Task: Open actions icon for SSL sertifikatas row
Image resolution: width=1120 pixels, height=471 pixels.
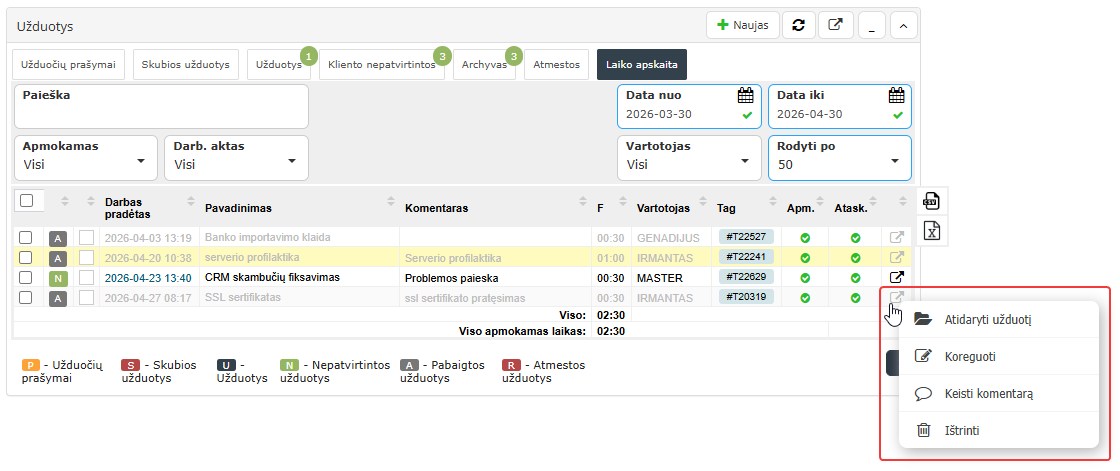Action: [896, 296]
